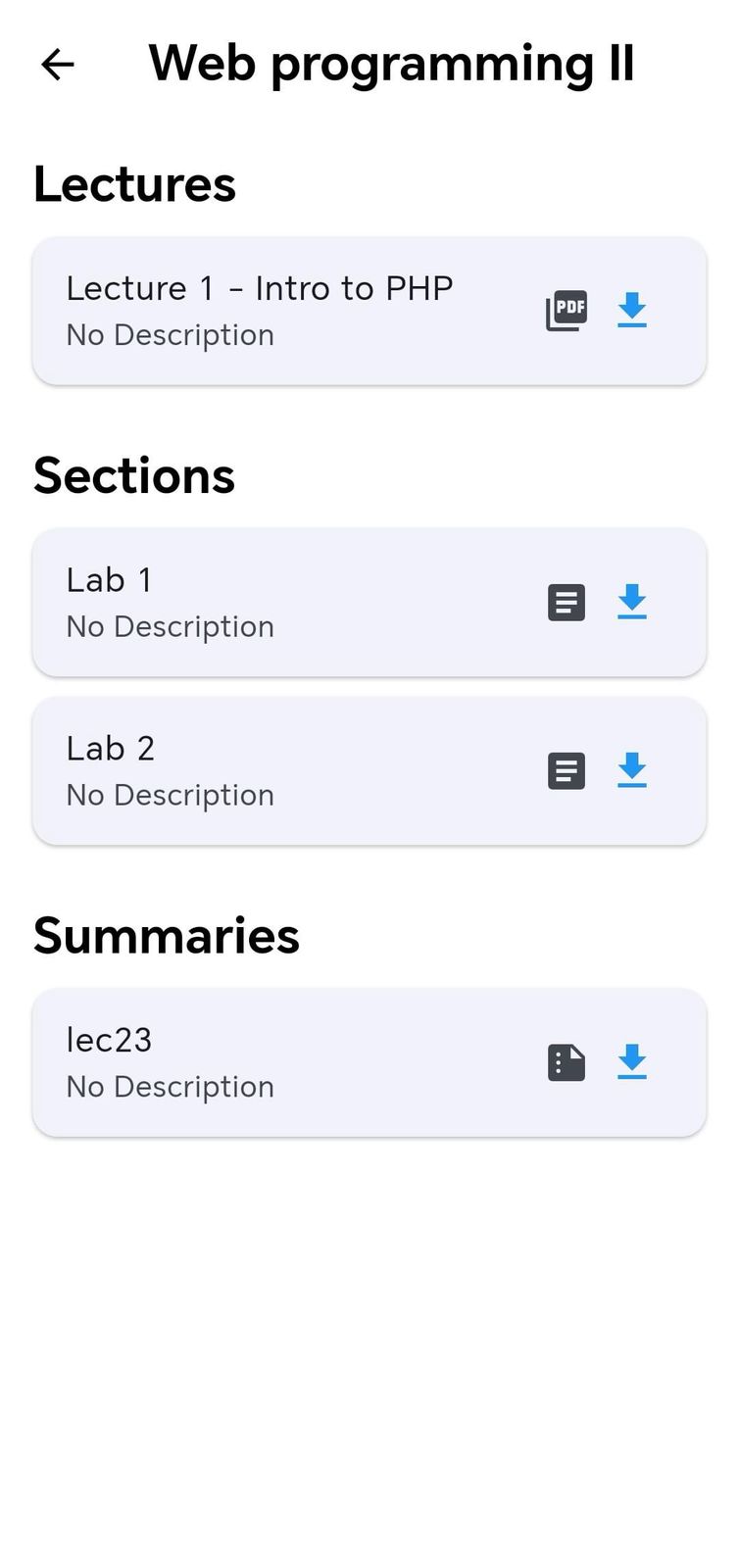The width and height of the screenshot is (739, 1568).
Task: Tap 'No Description' under Lab 2
Action: tap(170, 794)
